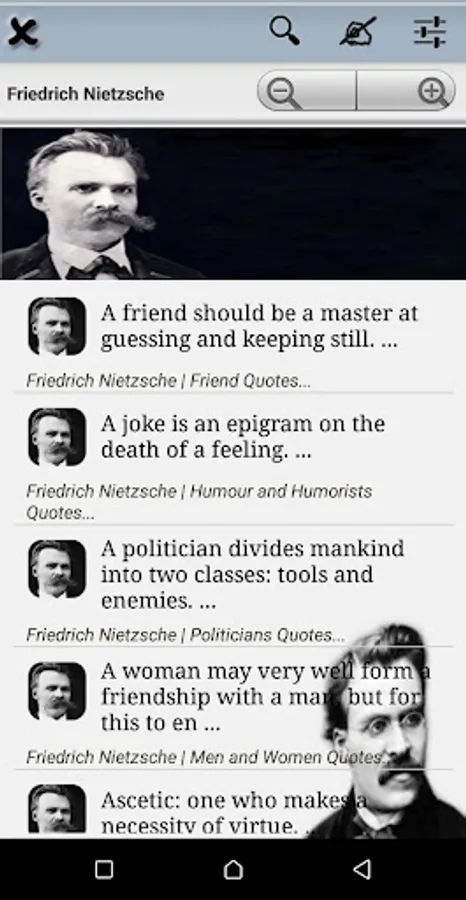The image size is (466, 900).
Task: Tap the Android home button
Action: (x=233, y=870)
